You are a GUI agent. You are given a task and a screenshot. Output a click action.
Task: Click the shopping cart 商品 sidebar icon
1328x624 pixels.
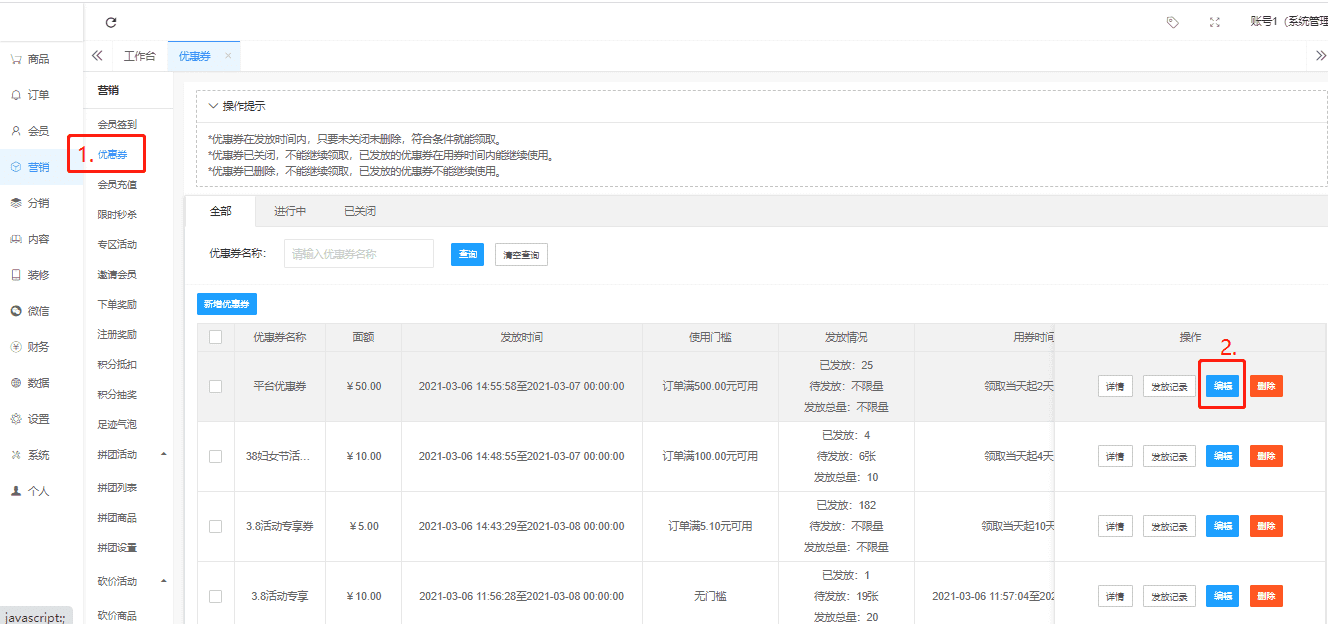16,59
